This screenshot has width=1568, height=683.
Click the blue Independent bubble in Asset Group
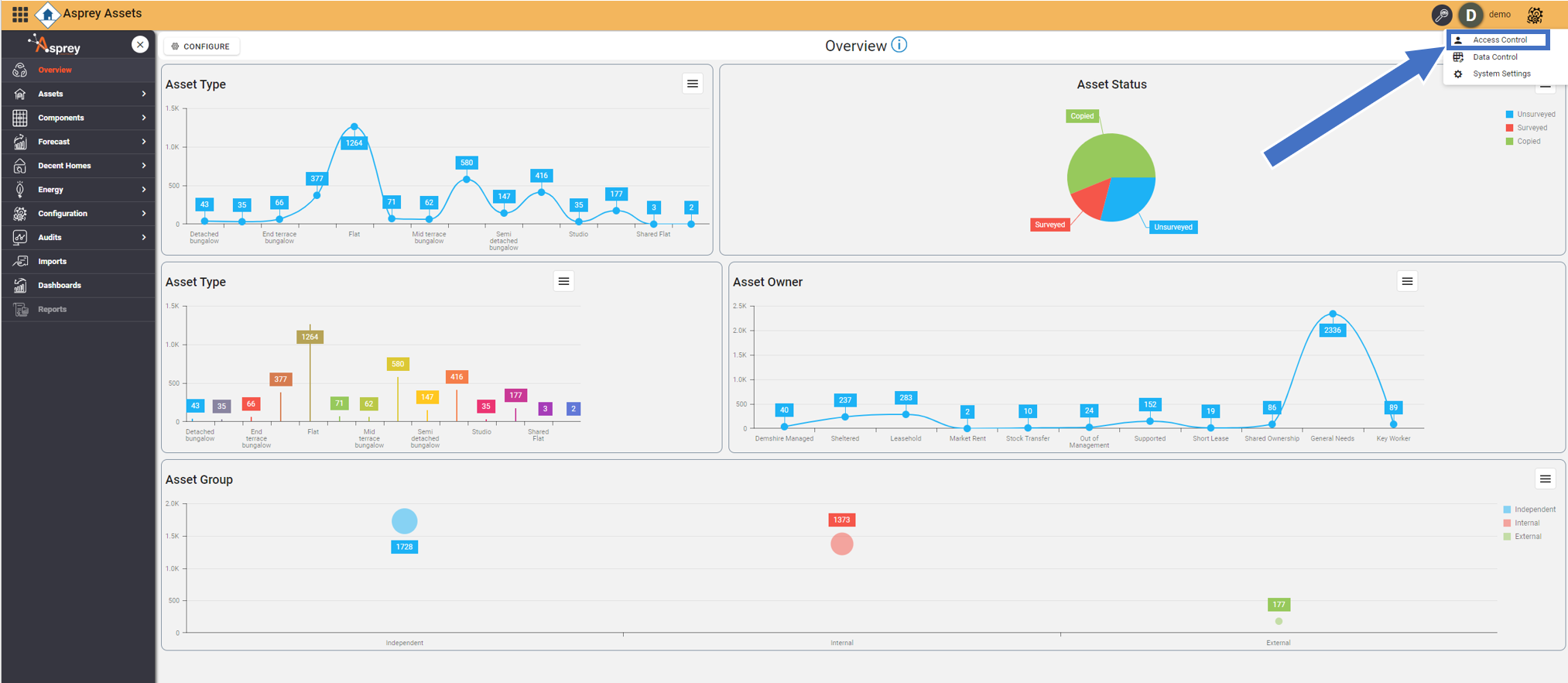pyautogui.click(x=404, y=521)
